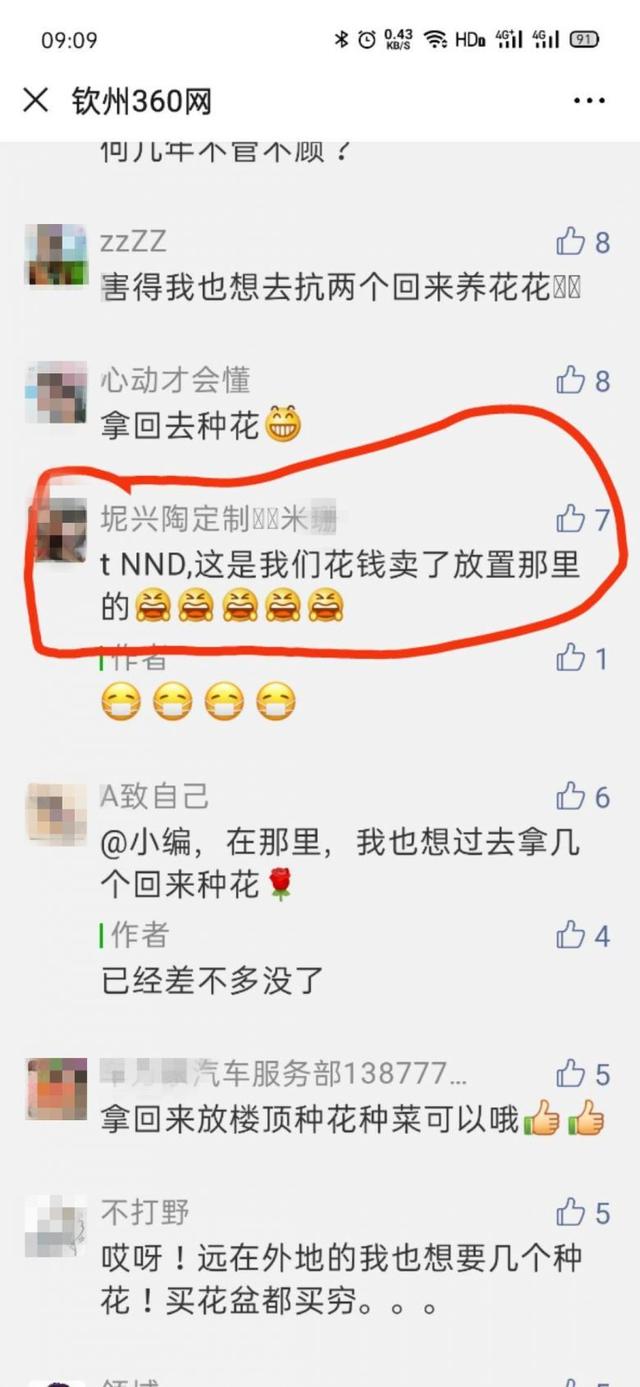The width and height of the screenshot is (640, 1387).
Task: Tap the comment 拿回来放楼顶种花种菜可以哦
Action: click(310, 1119)
